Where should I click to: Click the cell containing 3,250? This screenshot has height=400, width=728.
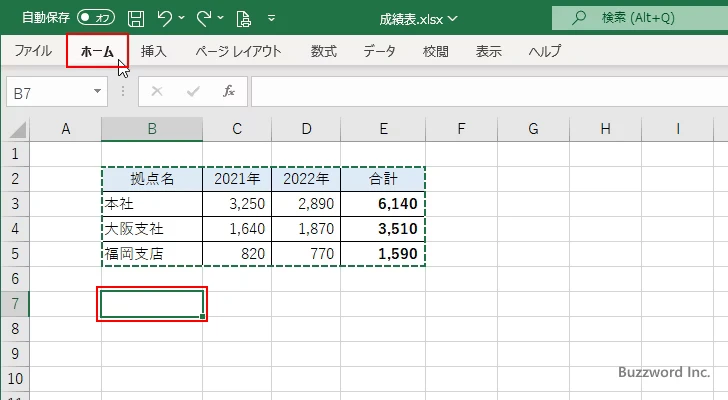[237, 204]
